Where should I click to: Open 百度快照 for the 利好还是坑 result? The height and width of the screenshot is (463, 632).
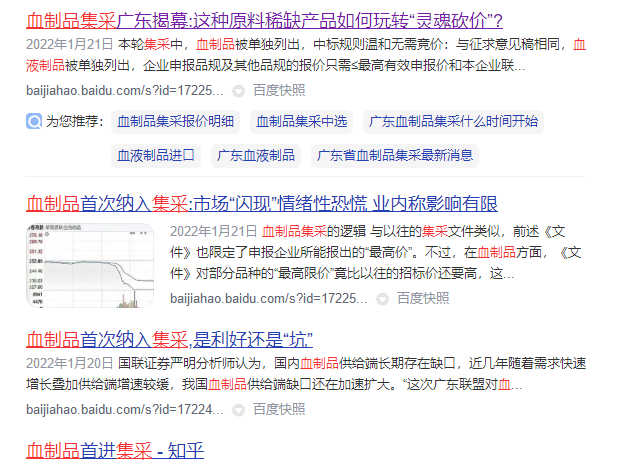click(x=279, y=410)
